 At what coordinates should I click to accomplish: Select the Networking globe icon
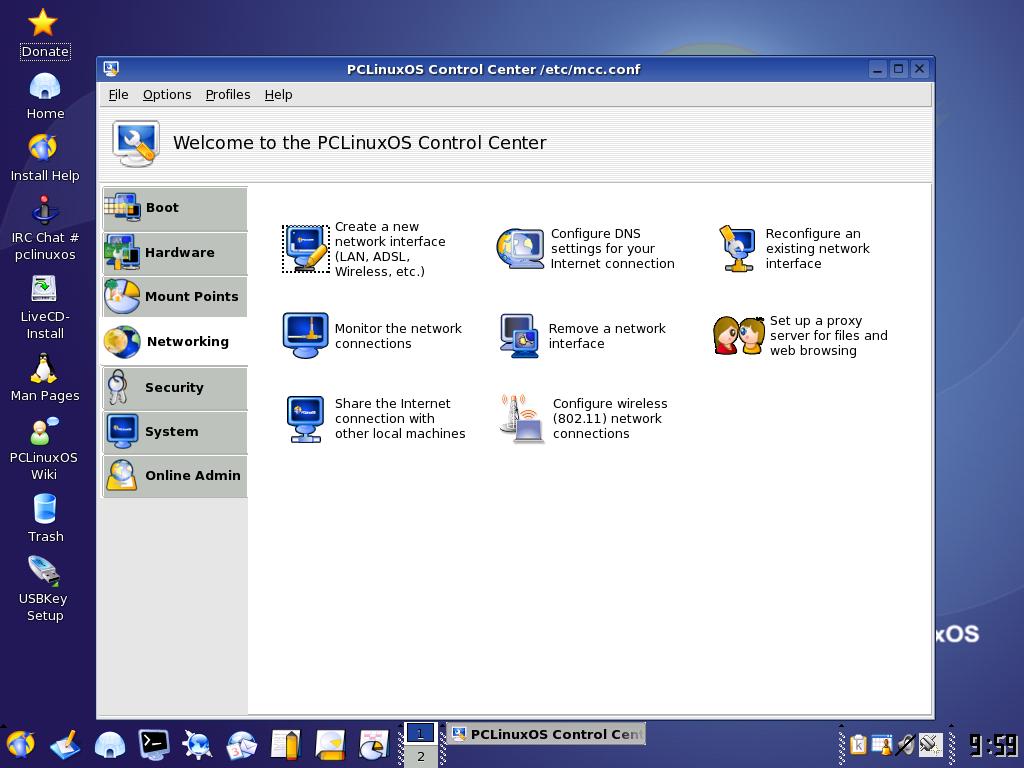point(122,342)
